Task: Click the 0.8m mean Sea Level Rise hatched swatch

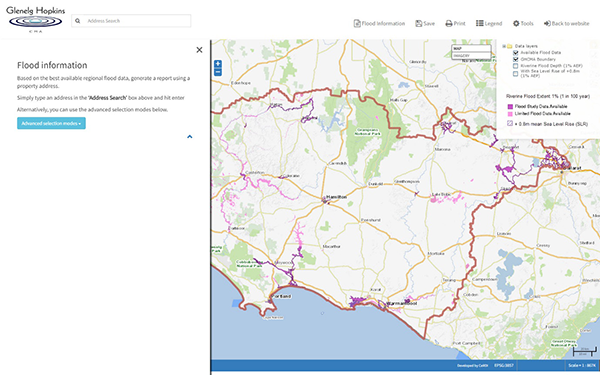Action: [x=510, y=124]
